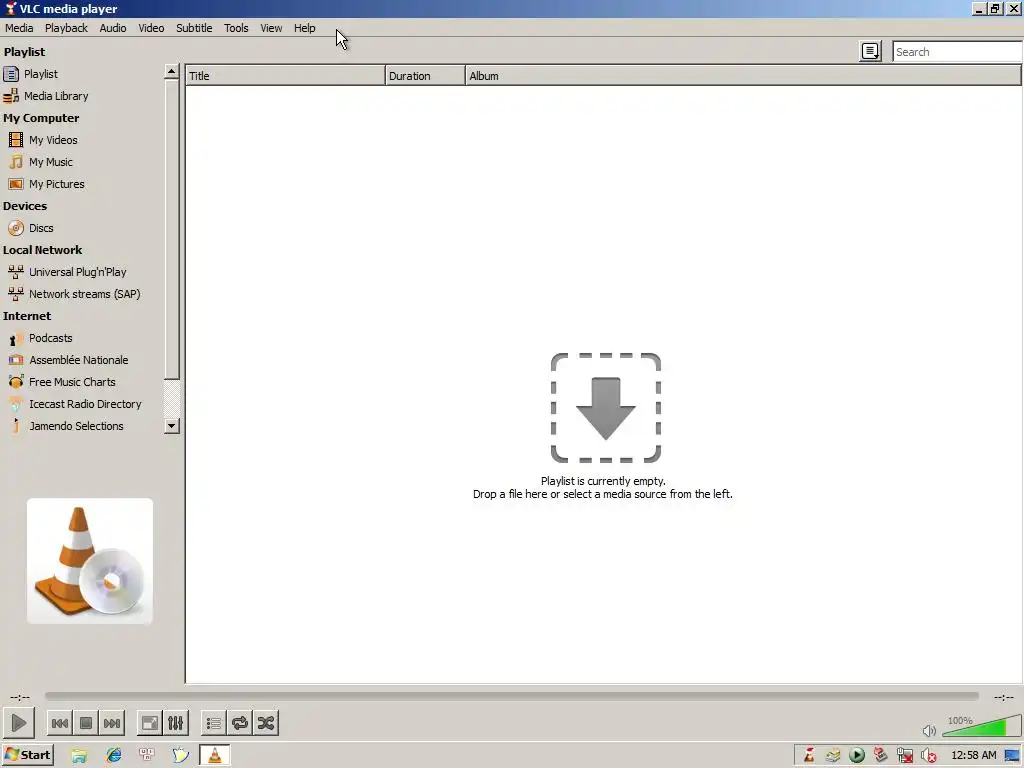Mute audio using speaker icon

coord(929,730)
